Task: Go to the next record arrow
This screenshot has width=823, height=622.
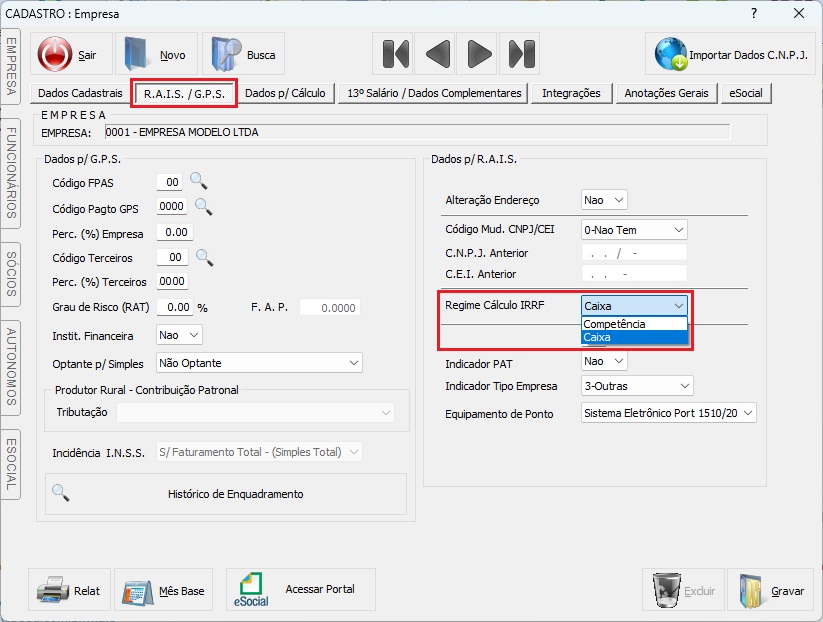Action: (x=479, y=54)
